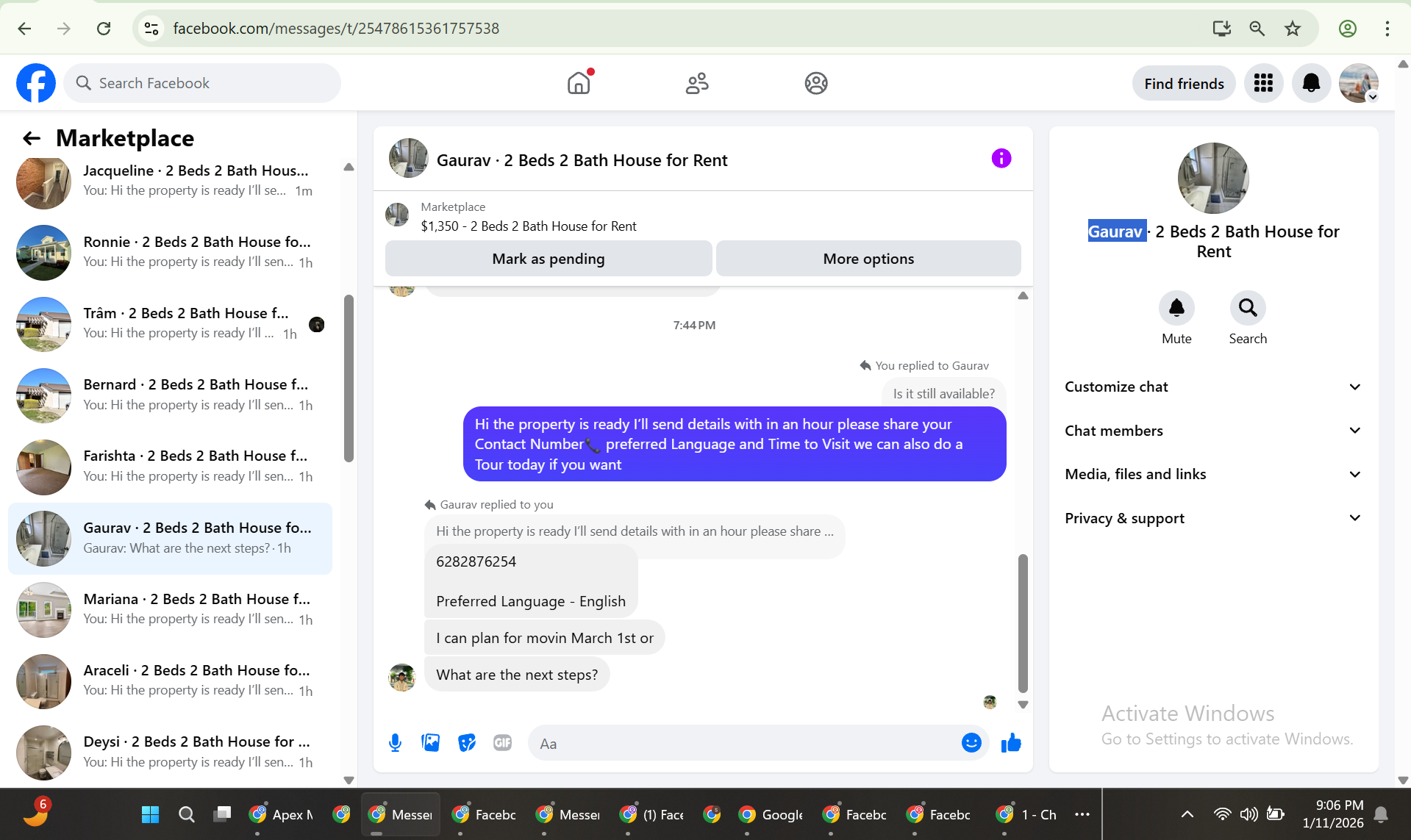Open the clock showing 9:06 PM
Viewport: 1411px width, 840px height.
(1333, 814)
